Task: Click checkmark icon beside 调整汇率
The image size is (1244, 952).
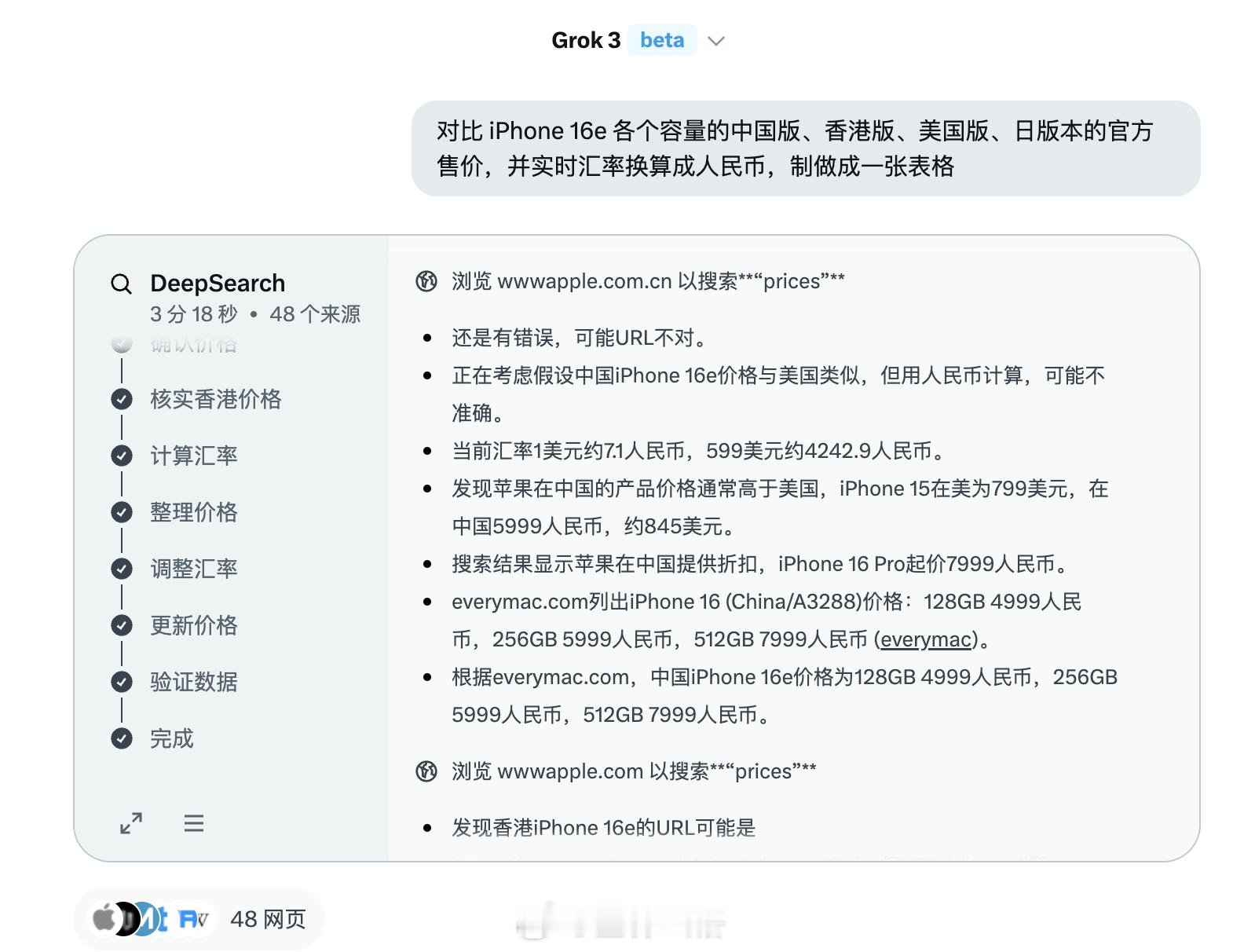Action: tap(122, 569)
